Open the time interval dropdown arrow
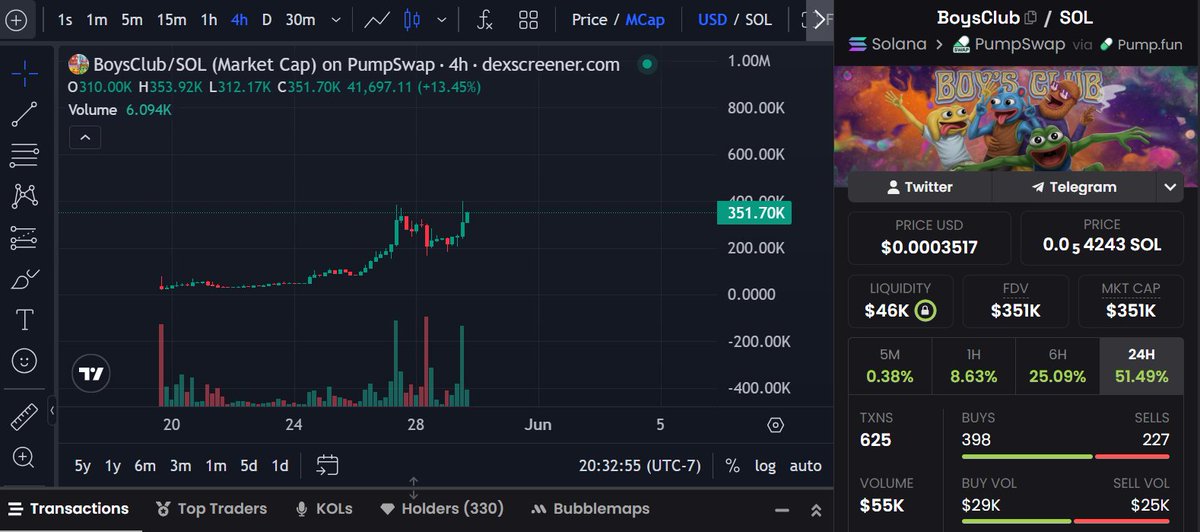This screenshot has height=532, width=1200. click(x=337, y=19)
